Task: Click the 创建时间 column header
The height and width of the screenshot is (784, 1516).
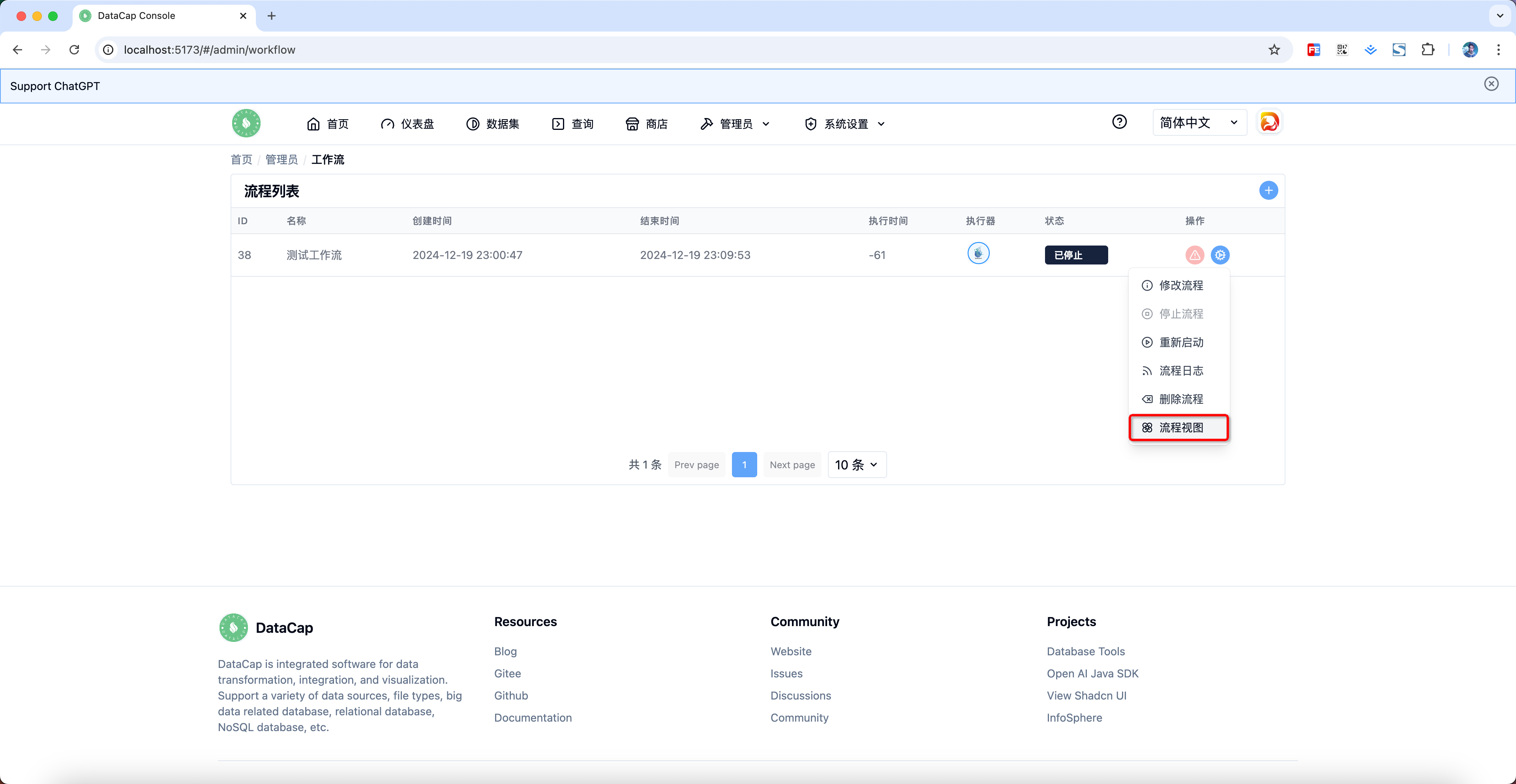Action: (x=432, y=221)
